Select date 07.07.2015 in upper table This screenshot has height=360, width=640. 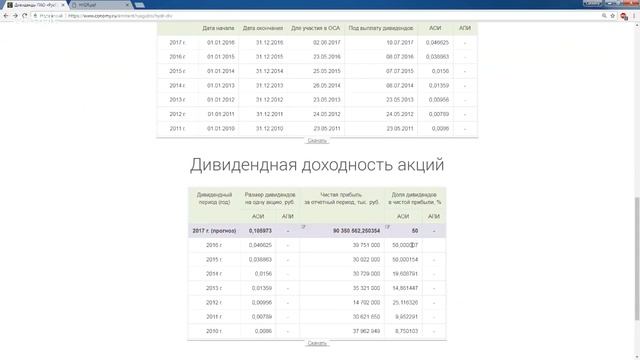pos(400,71)
